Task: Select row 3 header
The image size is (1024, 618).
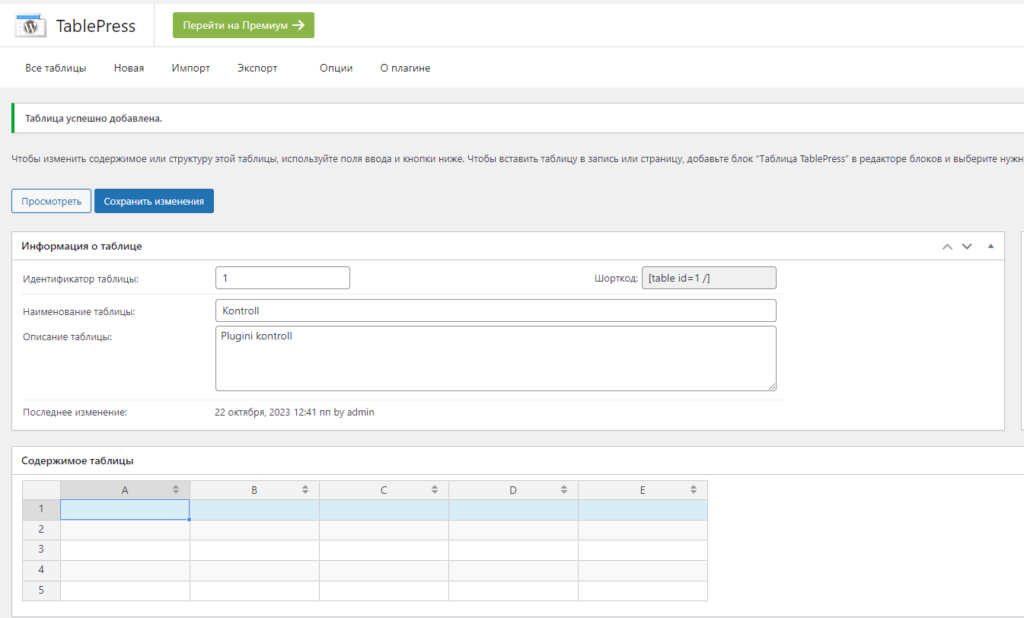Action: tap(41, 550)
